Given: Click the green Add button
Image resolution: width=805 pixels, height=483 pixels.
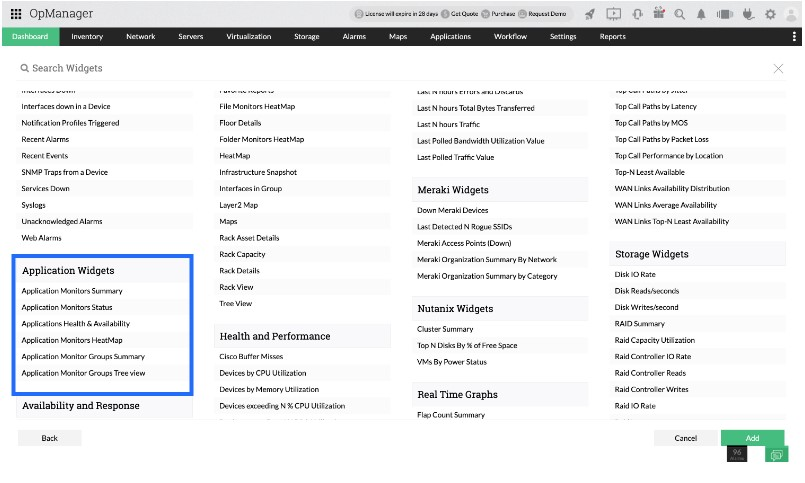Looking at the screenshot, I should [x=752, y=438].
